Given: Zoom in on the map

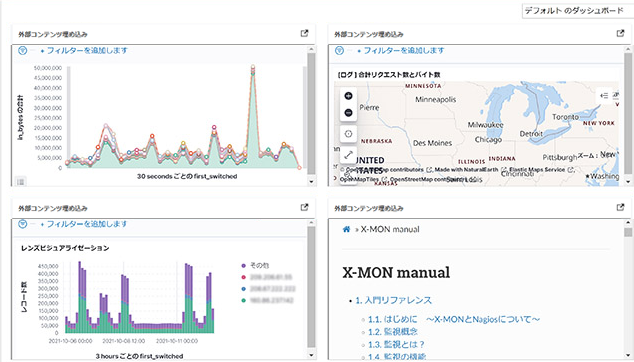Looking at the screenshot, I should point(348,96).
